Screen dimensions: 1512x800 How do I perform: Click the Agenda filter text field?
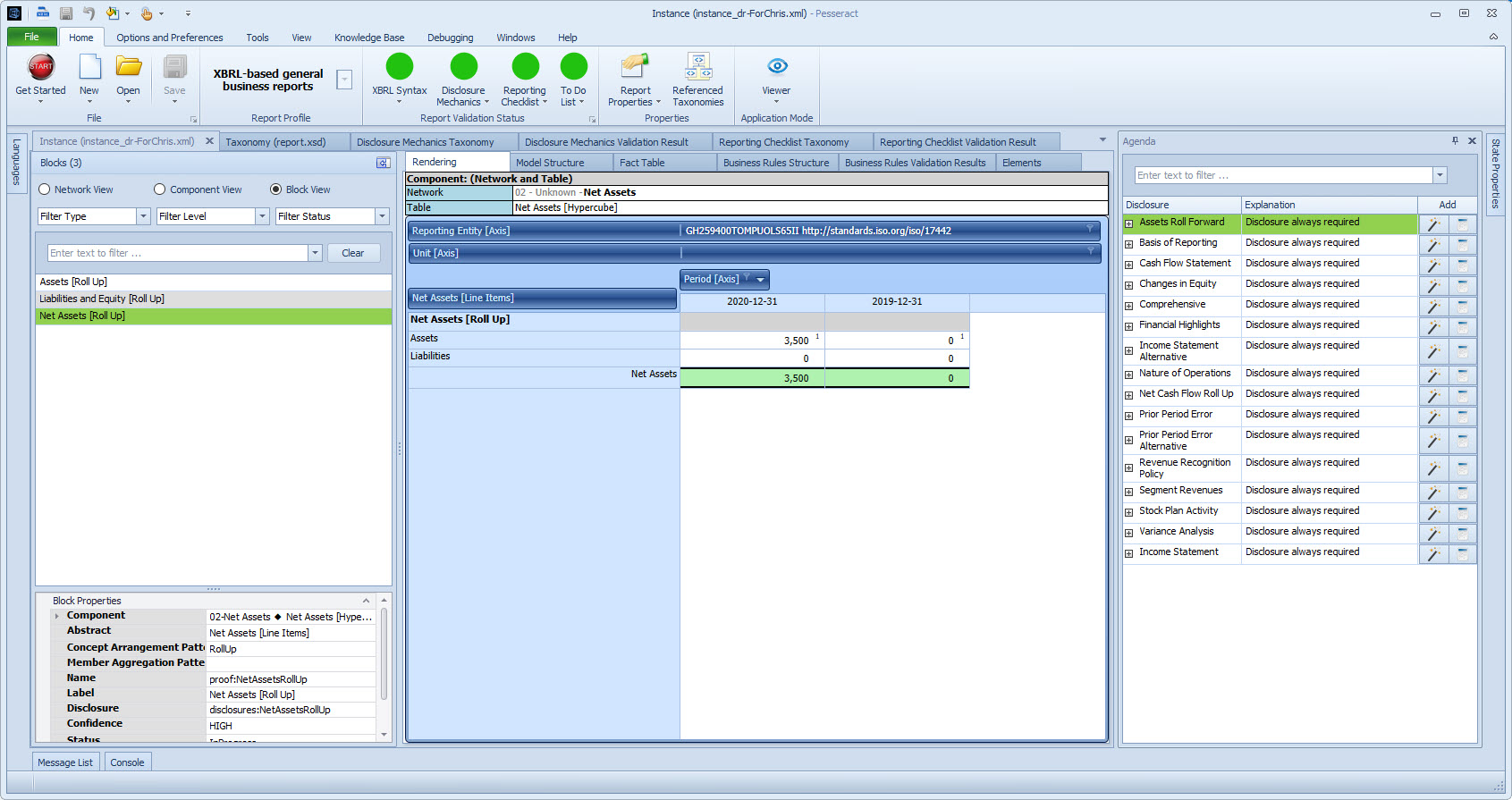coord(1283,175)
